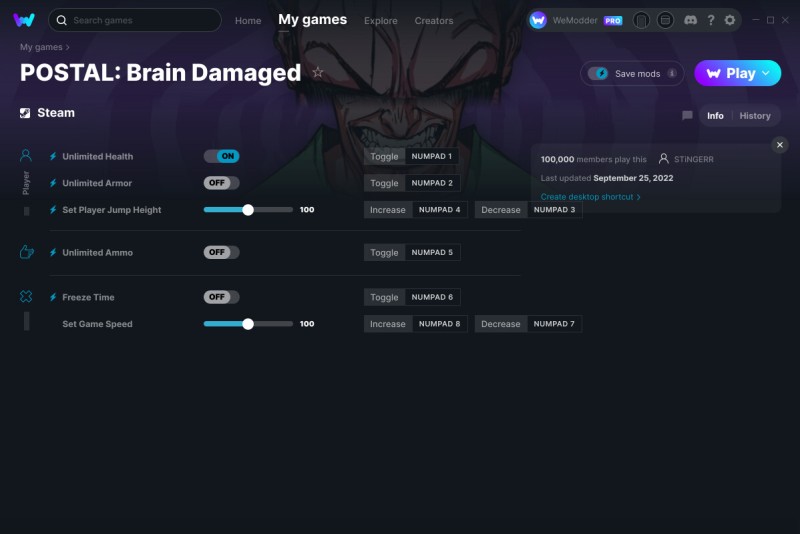Turn off Unlimited Health toggle
The width and height of the screenshot is (800, 534).
coord(221,156)
